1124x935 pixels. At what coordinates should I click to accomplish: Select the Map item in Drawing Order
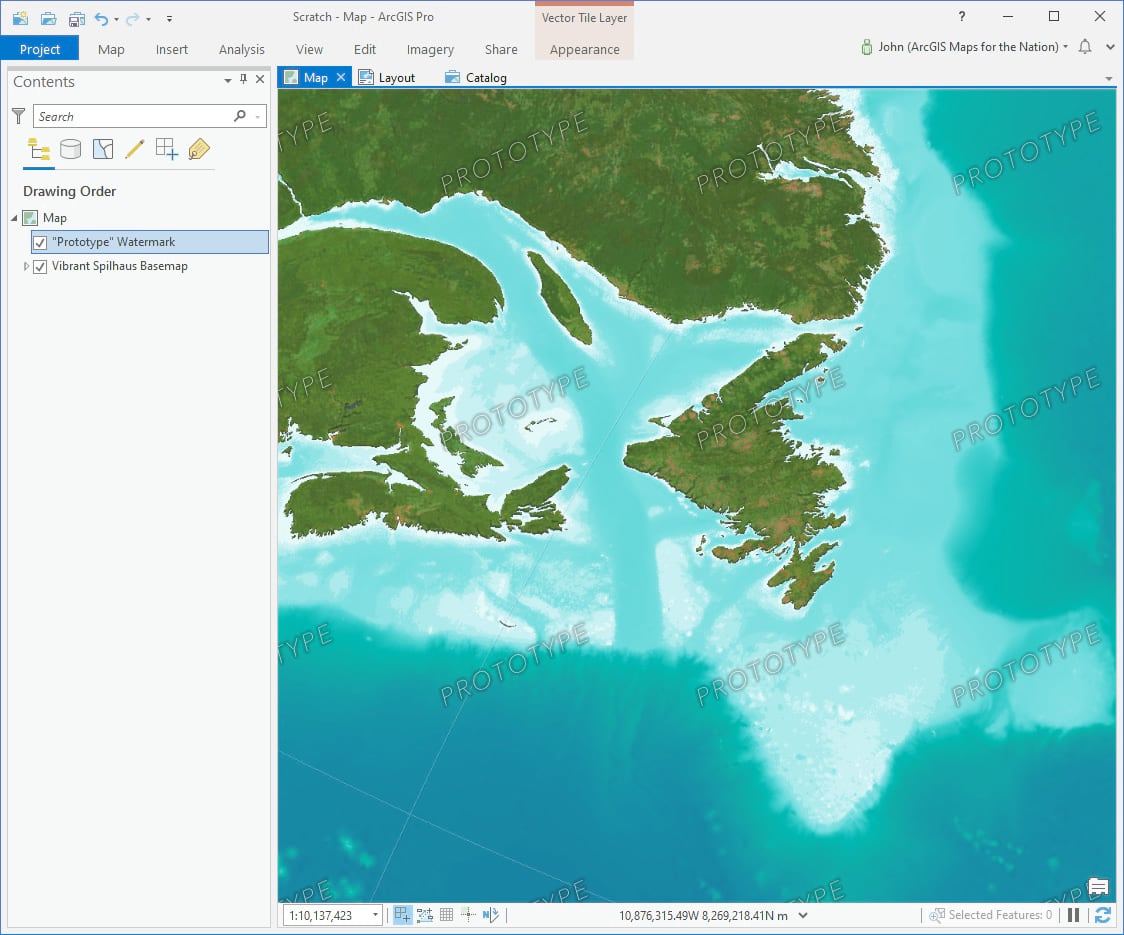[x=54, y=218]
